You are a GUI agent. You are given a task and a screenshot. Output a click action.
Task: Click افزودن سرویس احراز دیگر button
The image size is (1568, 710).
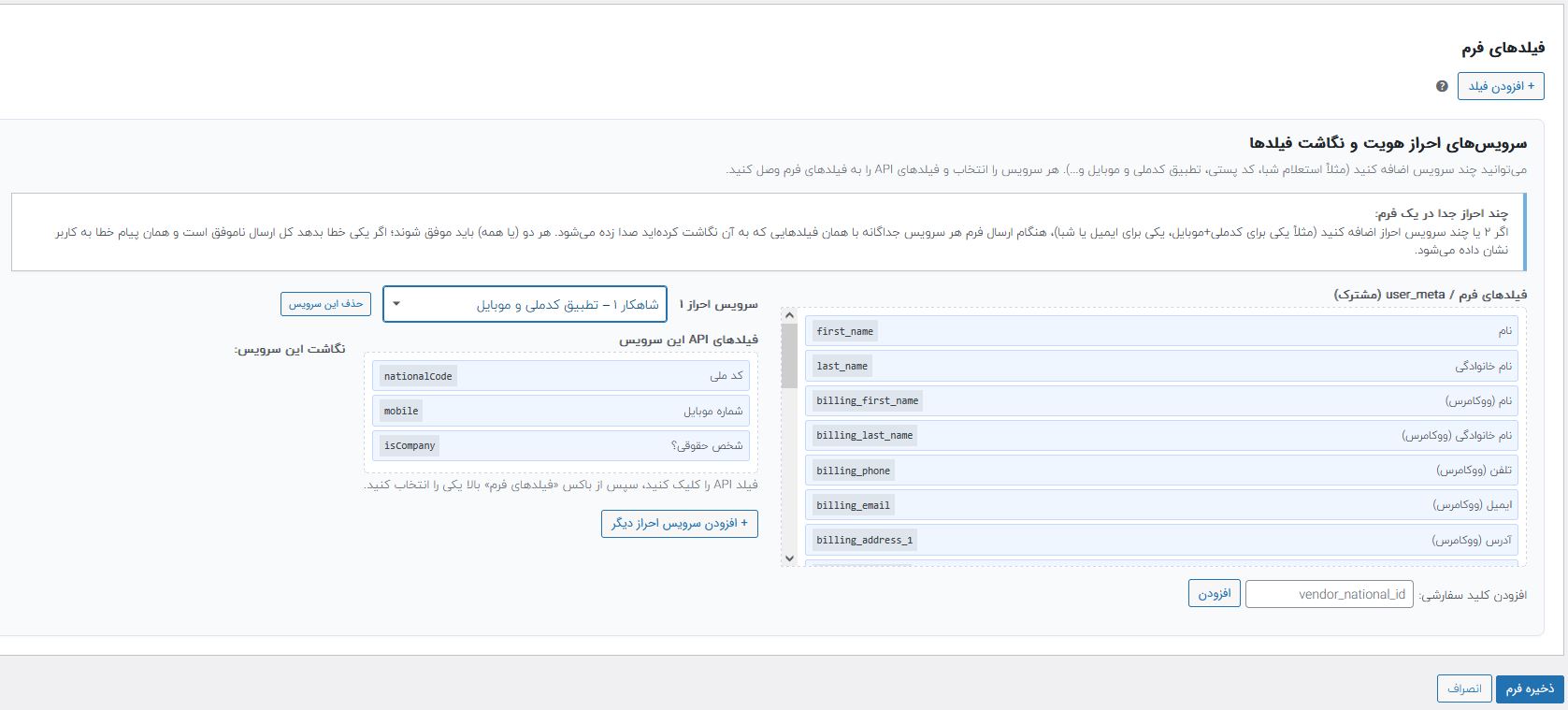680,523
